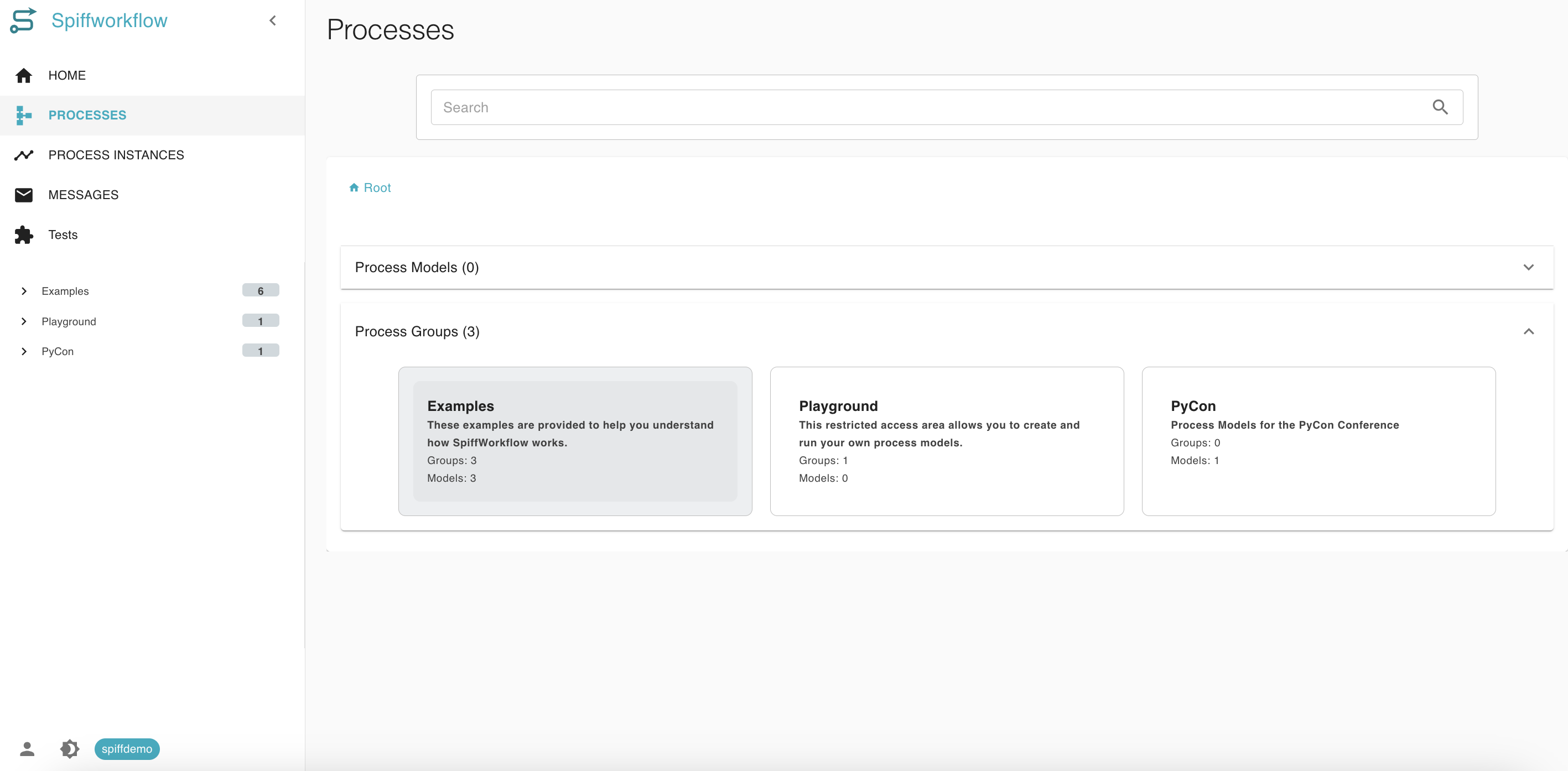Select PROCESSES in the sidebar
Screen dimensions: 1568x771
[x=152, y=115]
